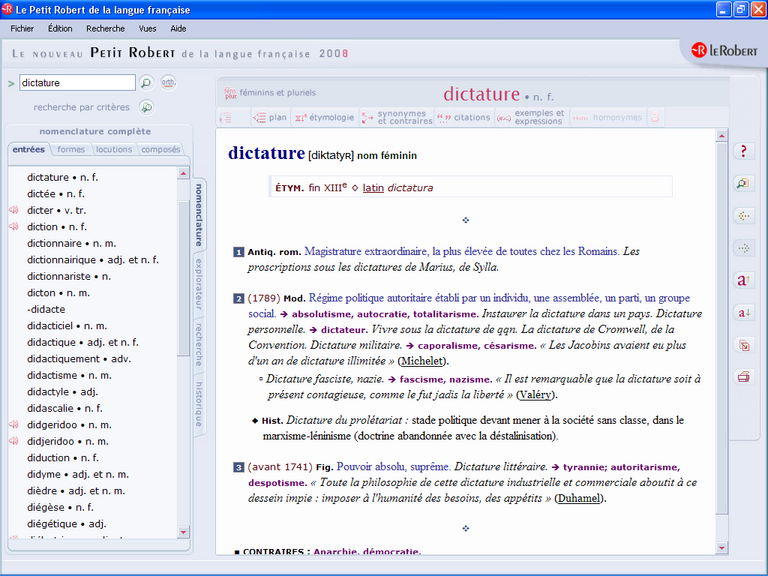Select entry dièdre in the list
The width and height of the screenshot is (768, 576).
click(x=76, y=491)
